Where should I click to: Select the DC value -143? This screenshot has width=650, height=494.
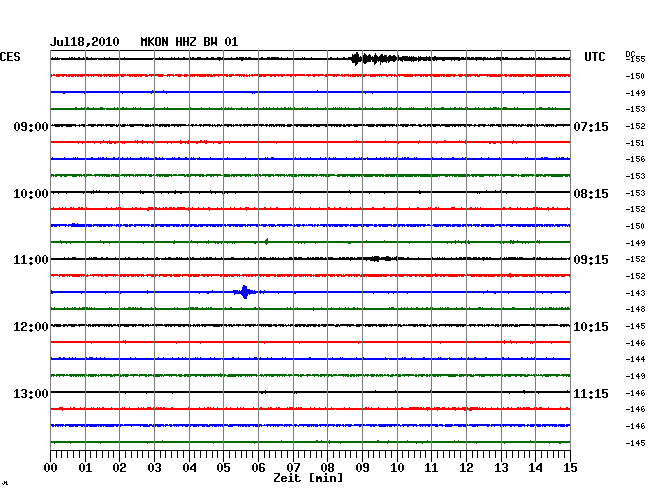tap(635, 293)
